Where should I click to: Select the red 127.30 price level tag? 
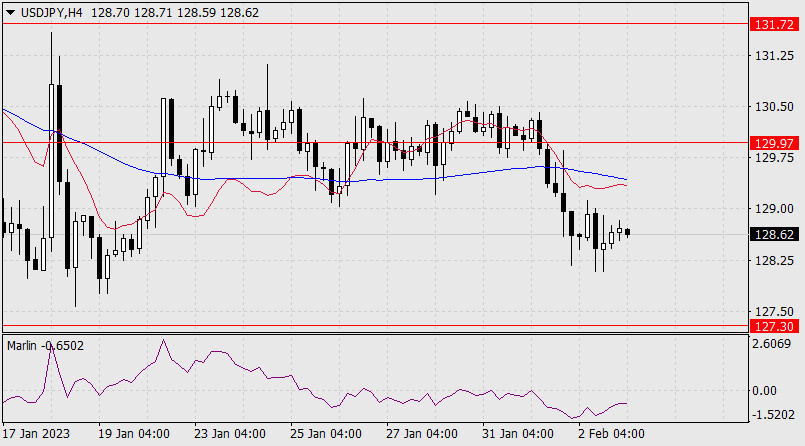click(776, 326)
